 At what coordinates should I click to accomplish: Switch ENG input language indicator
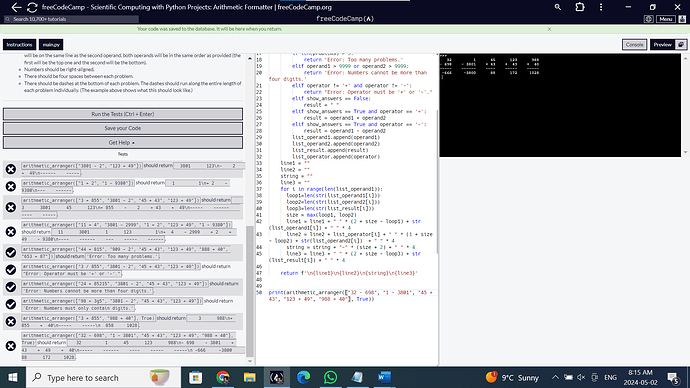coord(610,377)
